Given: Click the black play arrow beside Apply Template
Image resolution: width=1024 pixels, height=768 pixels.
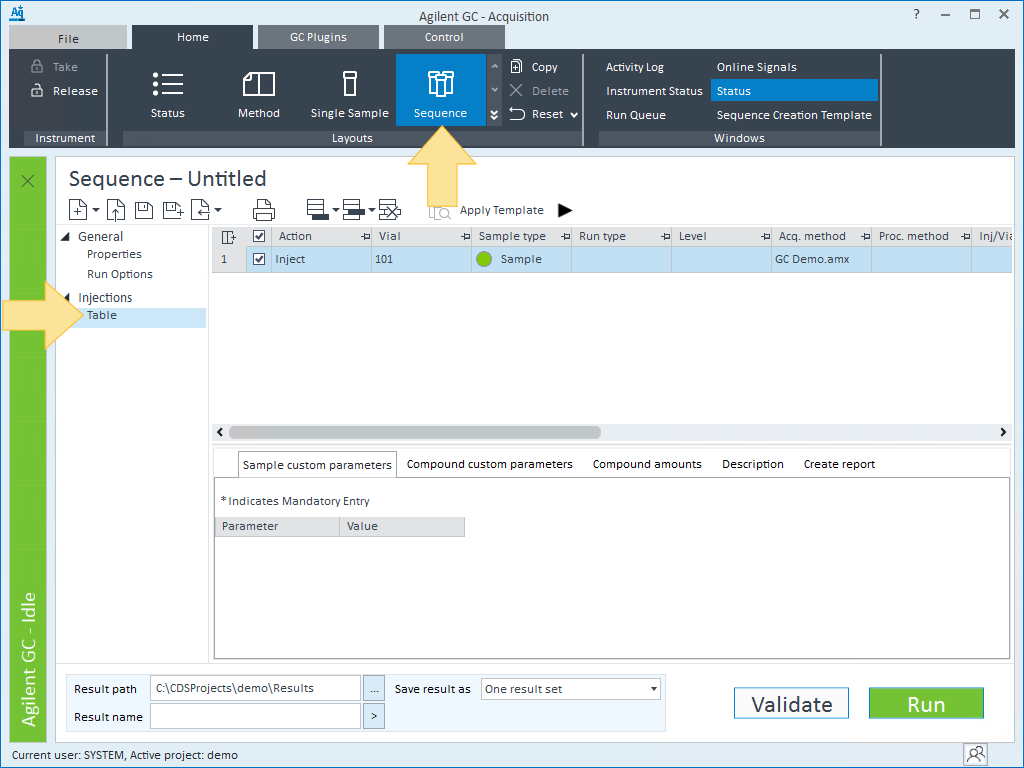Looking at the screenshot, I should [565, 210].
